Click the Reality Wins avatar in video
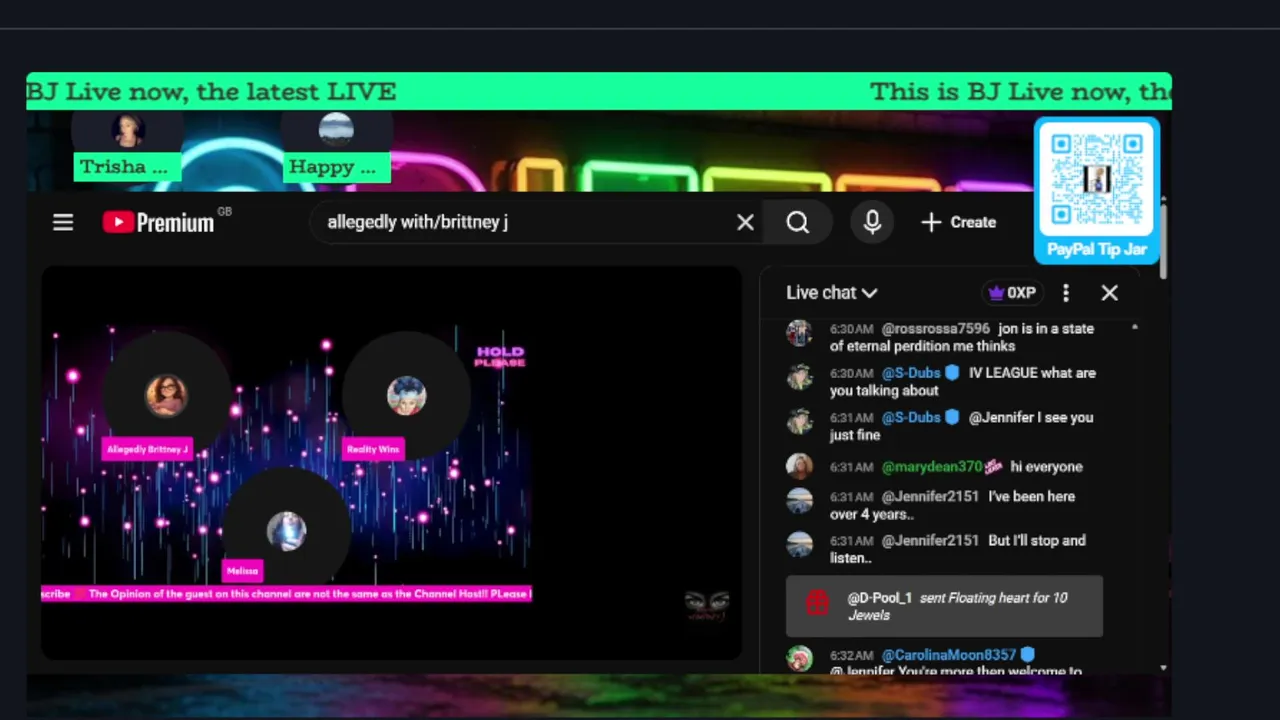 (x=406, y=395)
